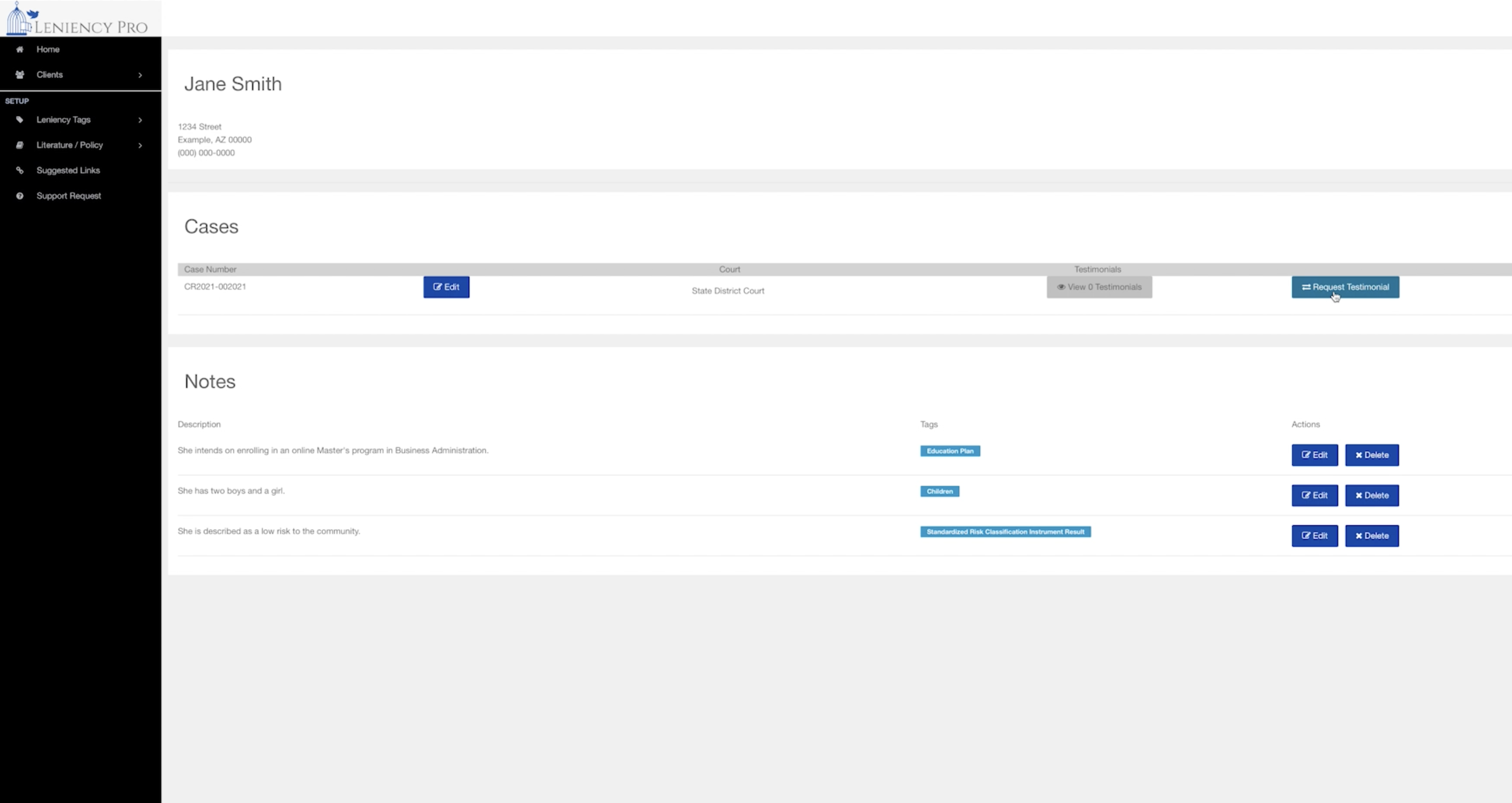Viewport: 1512px width, 803px height.
Task: Expand the Clients chevron arrow
Action: tap(140, 75)
